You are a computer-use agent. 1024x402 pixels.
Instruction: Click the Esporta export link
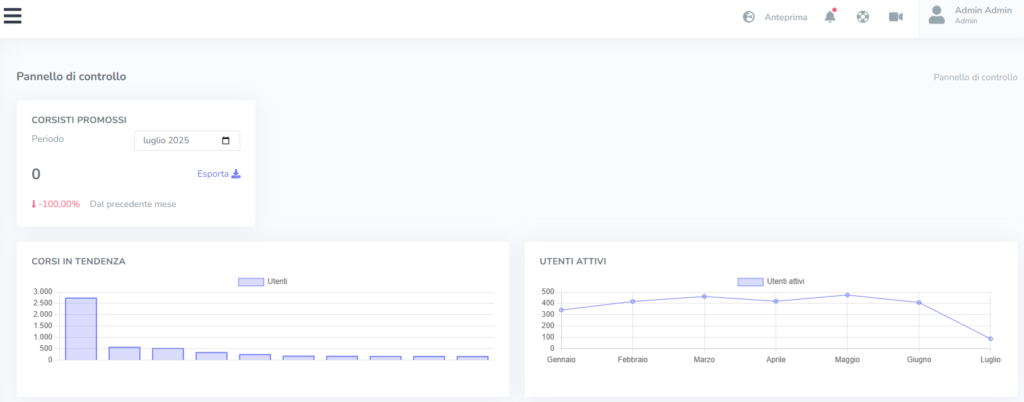coord(212,173)
